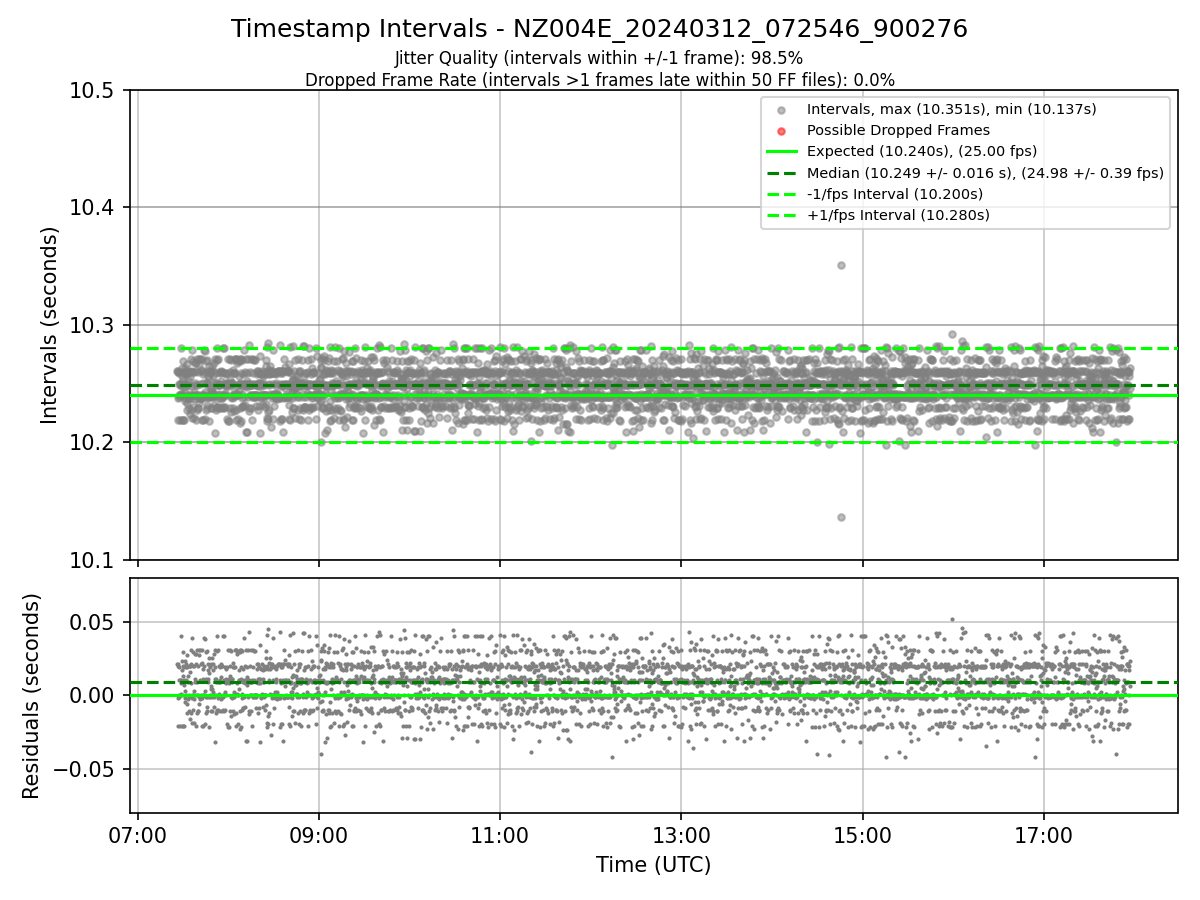
Task: Click the minimum interval outlier point near 10.14s
Action: 841,517
